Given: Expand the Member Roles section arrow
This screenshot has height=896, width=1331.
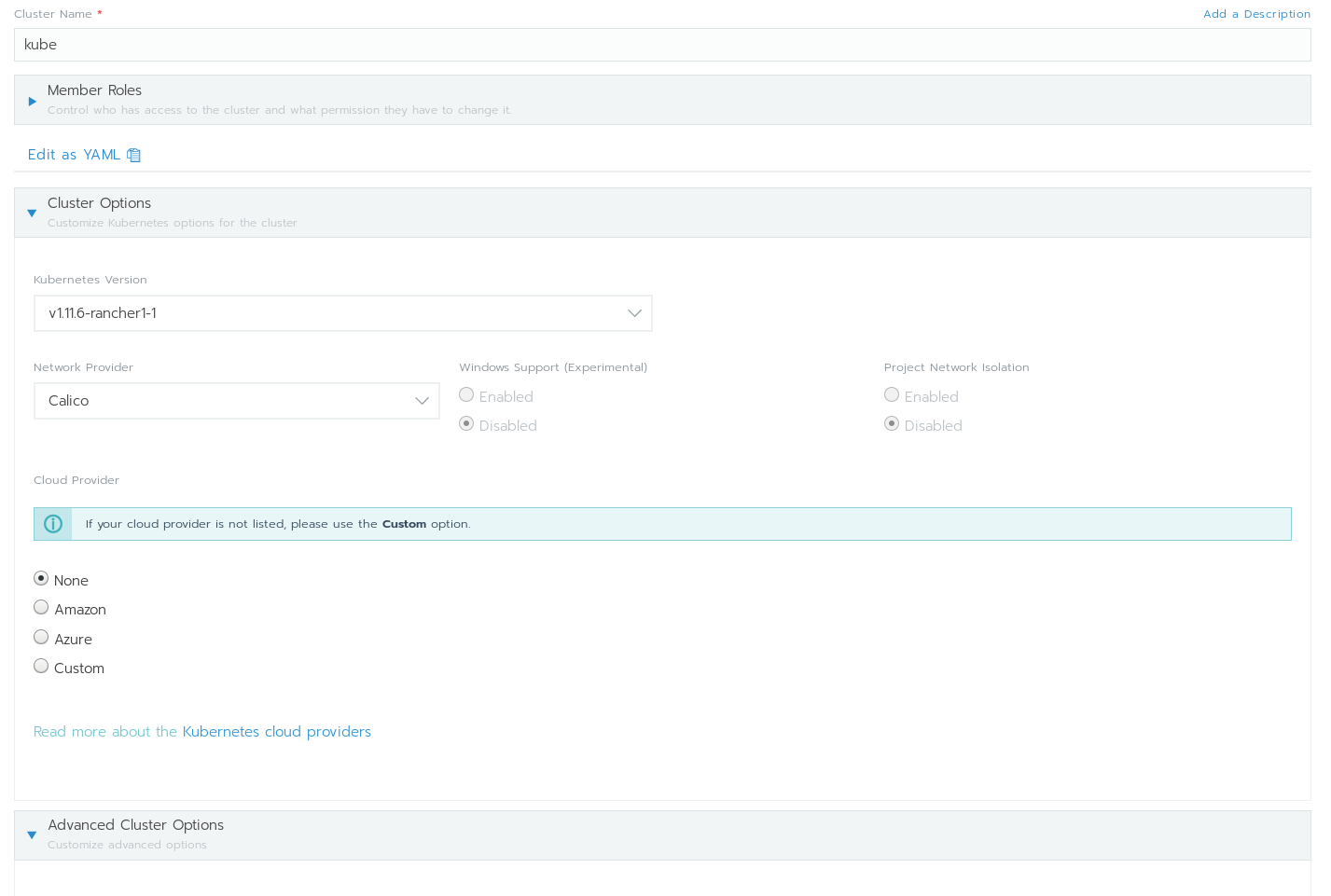Looking at the screenshot, I should pyautogui.click(x=32, y=101).
